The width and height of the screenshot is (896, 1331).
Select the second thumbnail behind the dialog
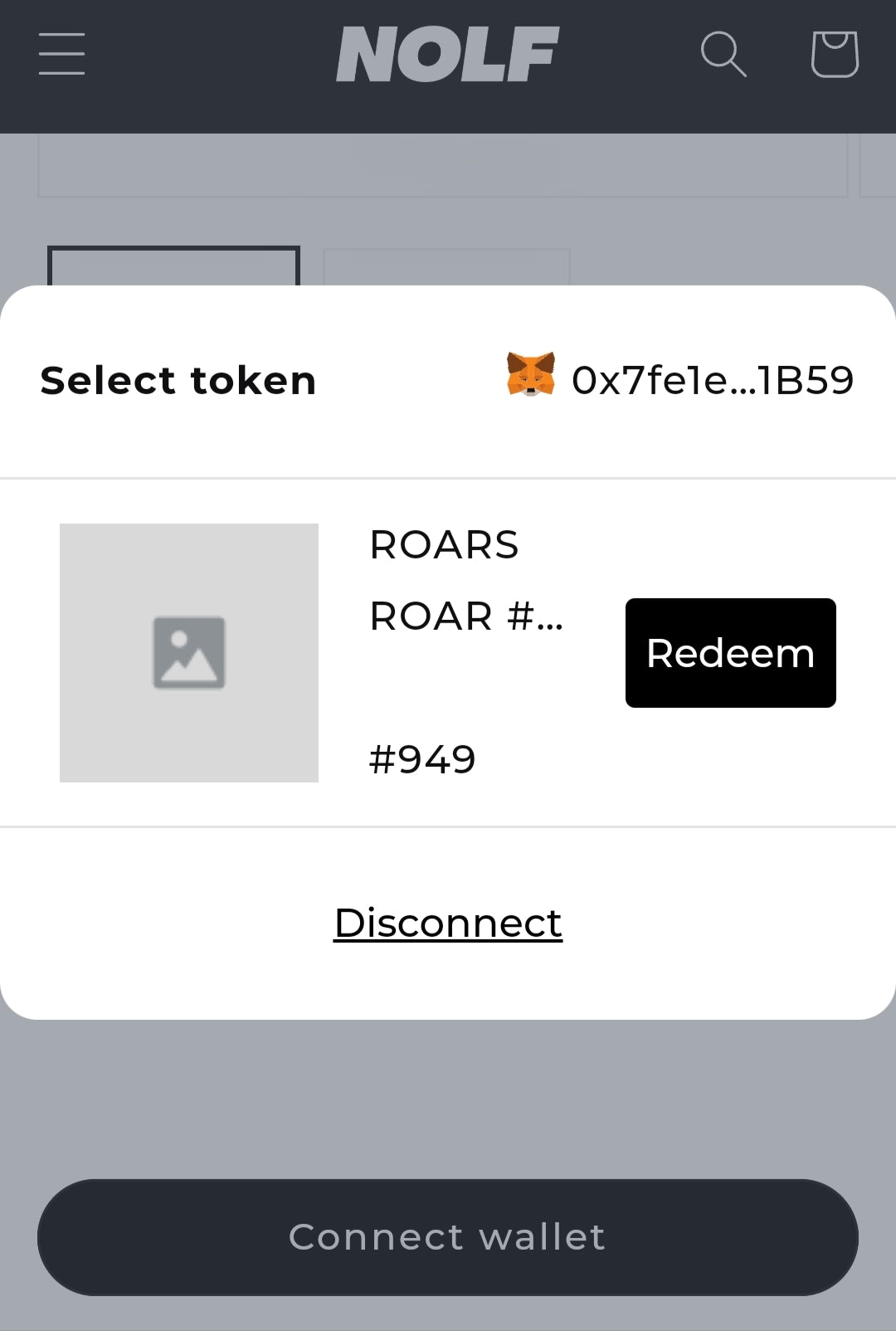point(446,267)
